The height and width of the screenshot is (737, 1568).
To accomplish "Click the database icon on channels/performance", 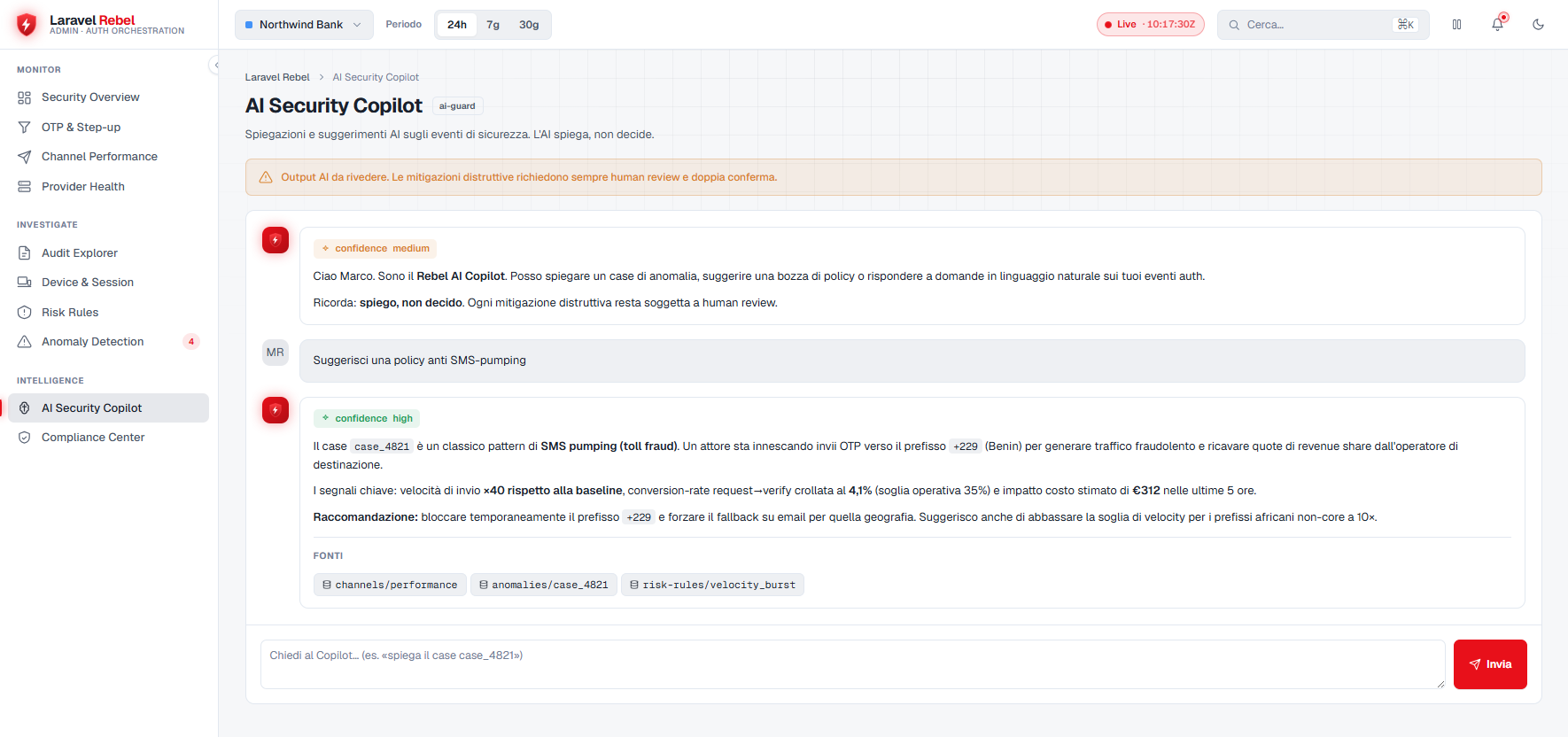I will (x=327, y=586).
